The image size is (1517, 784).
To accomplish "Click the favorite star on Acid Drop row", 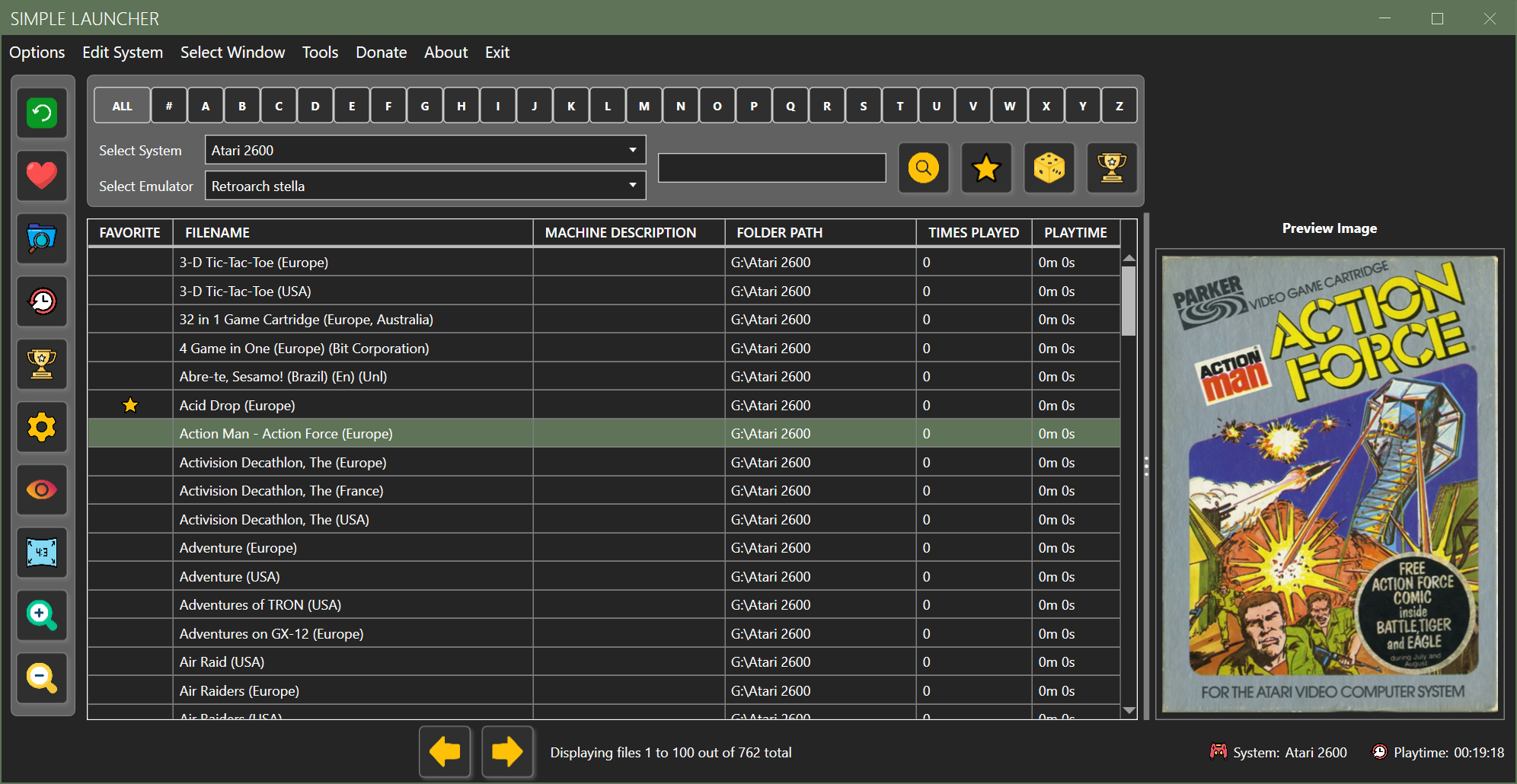I will coord(130,405).
